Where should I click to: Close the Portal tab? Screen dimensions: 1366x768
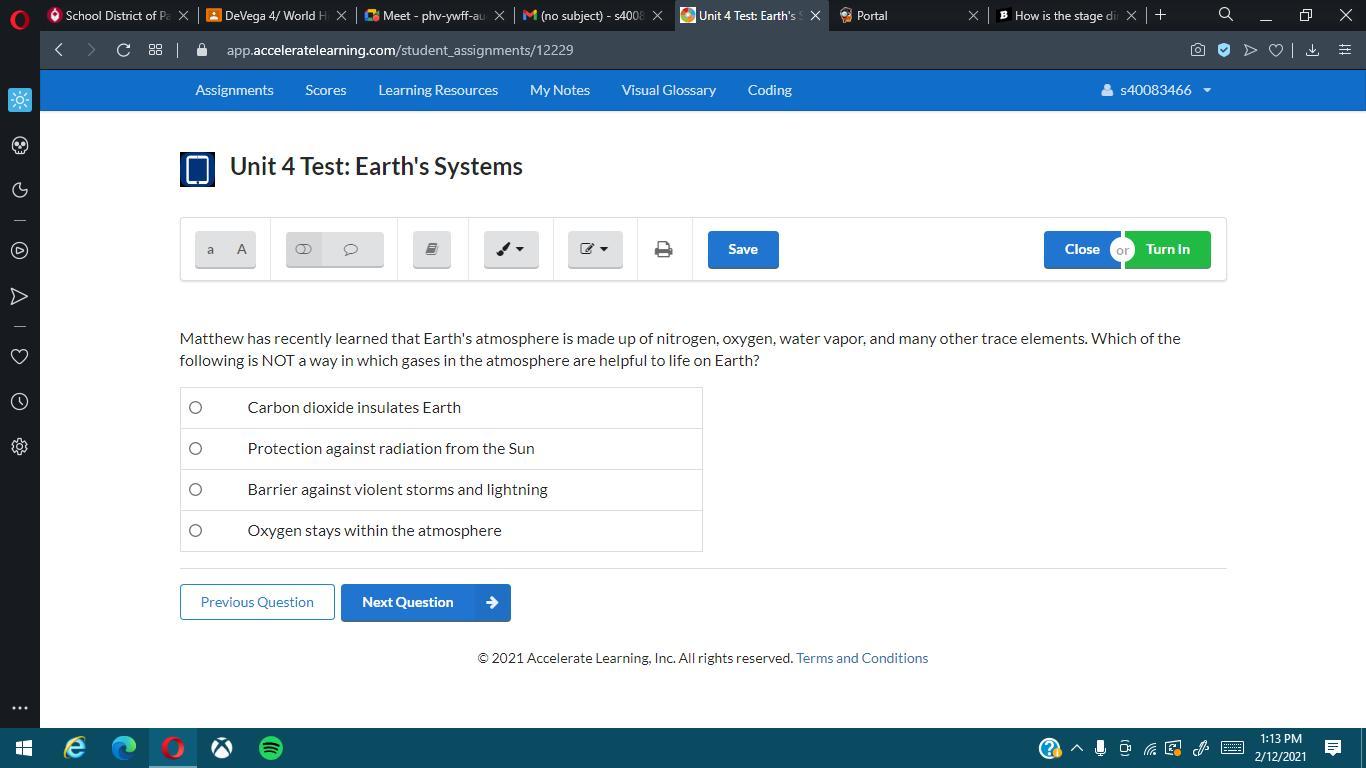(x=973, y=15)
